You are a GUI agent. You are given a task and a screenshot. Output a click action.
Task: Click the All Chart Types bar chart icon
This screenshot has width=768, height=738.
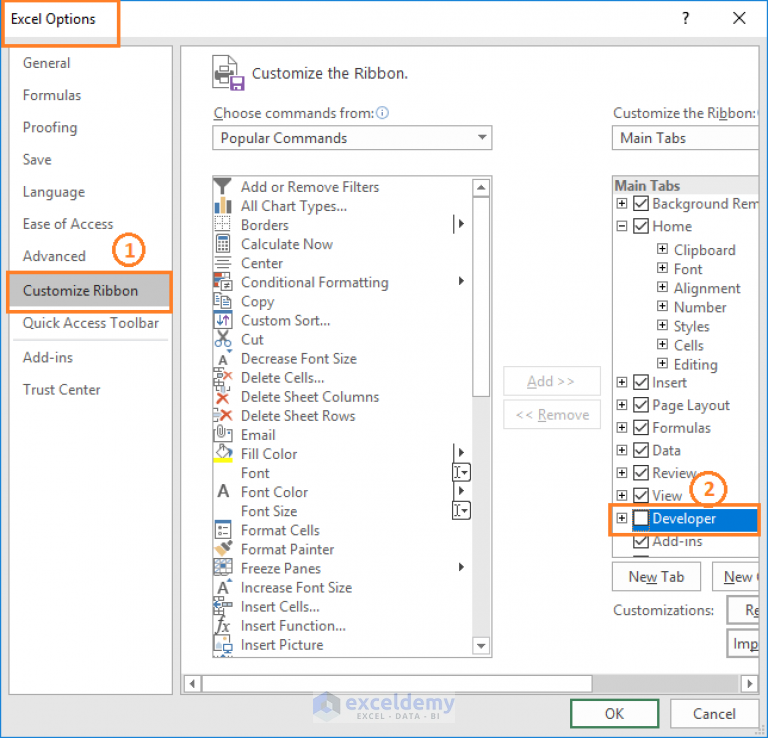click(x=223, y=206)
